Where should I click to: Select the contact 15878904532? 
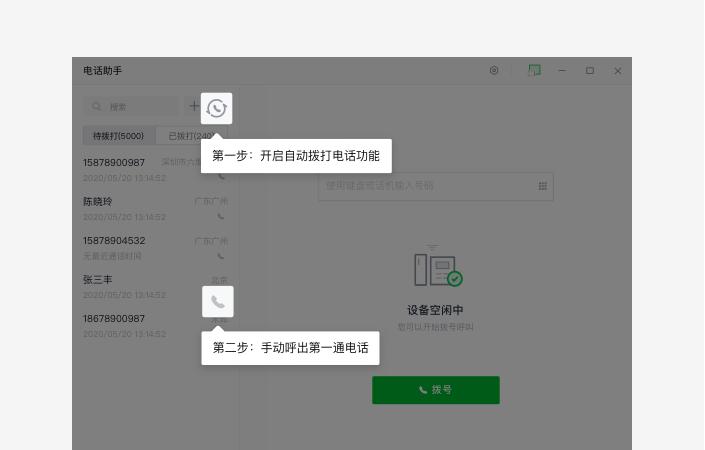(155, 248)
